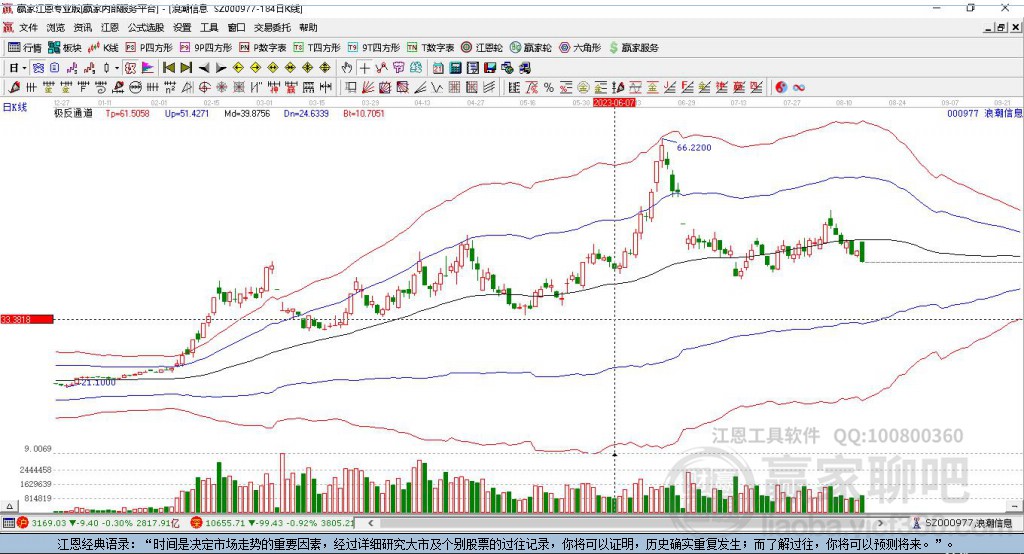Open the 工具 menu

[x=209, y=27]
